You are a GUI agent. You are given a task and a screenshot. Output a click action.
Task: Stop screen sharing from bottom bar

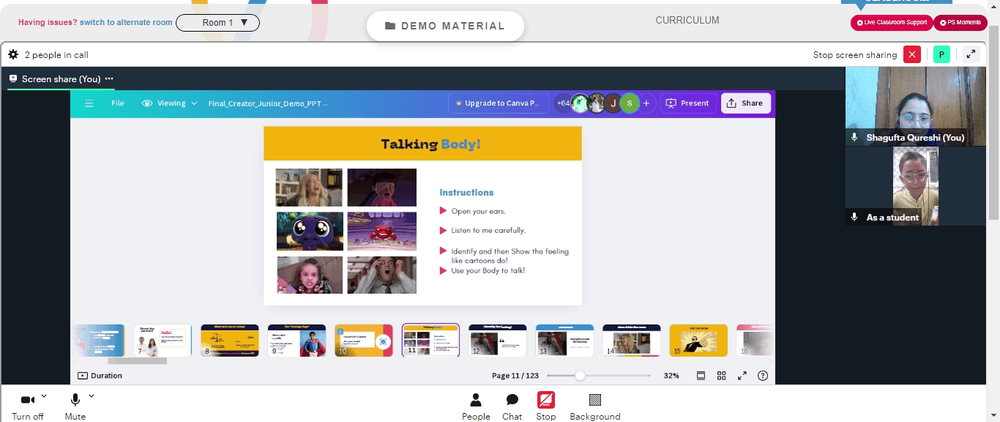(x=546, y=407)
